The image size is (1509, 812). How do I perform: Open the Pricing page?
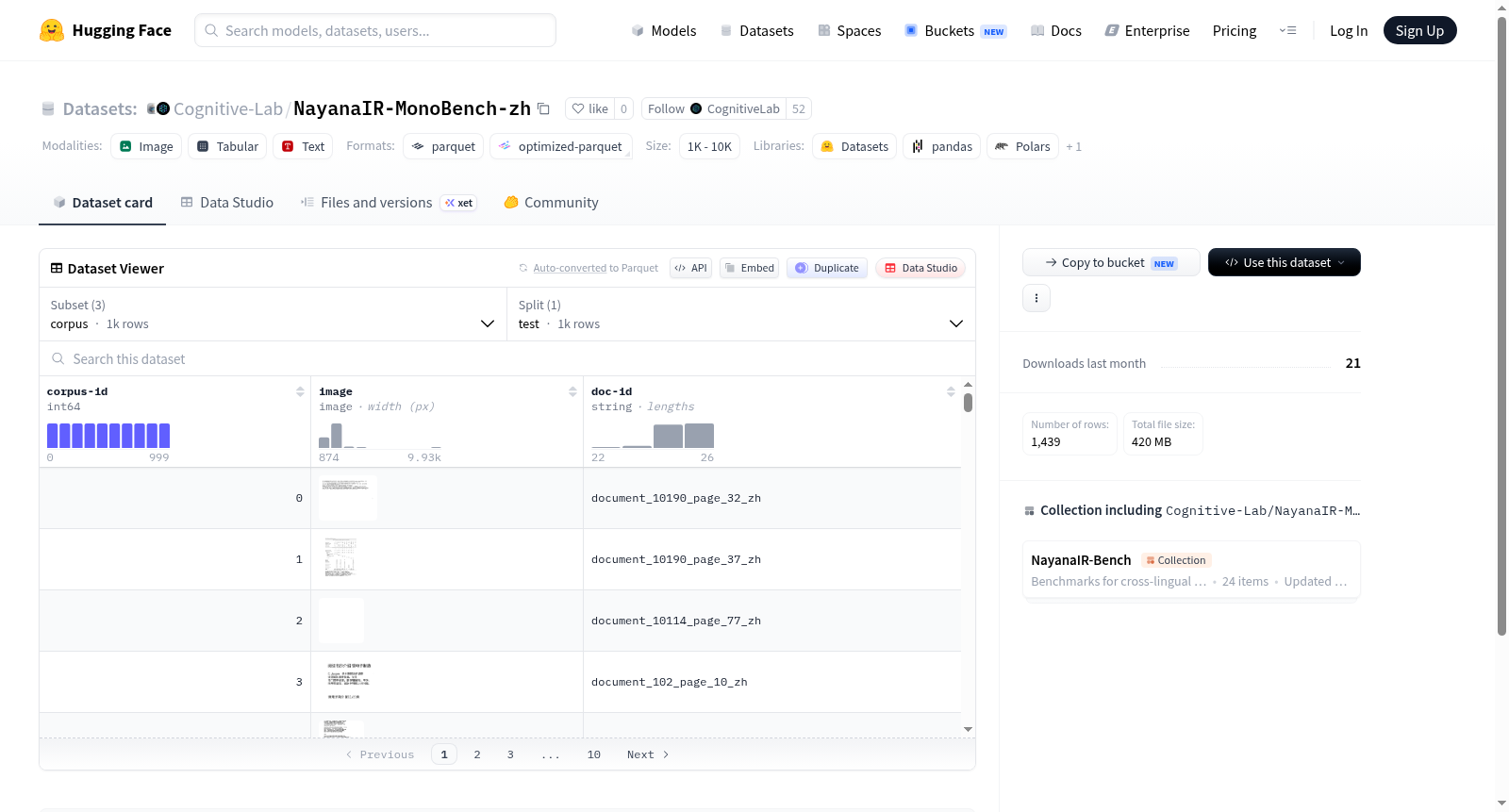pyautogui.click(x=1235, y=31)
